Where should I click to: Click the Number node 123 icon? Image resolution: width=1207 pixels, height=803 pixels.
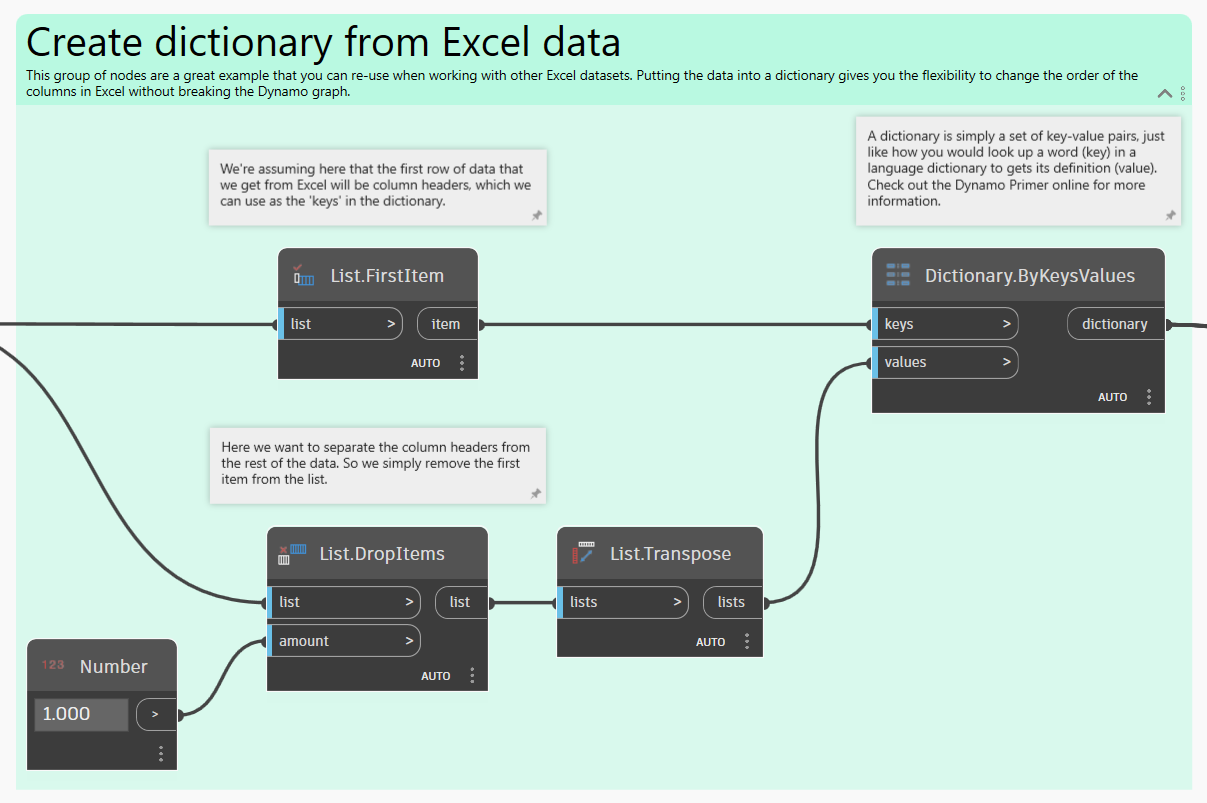pos(53,666)
